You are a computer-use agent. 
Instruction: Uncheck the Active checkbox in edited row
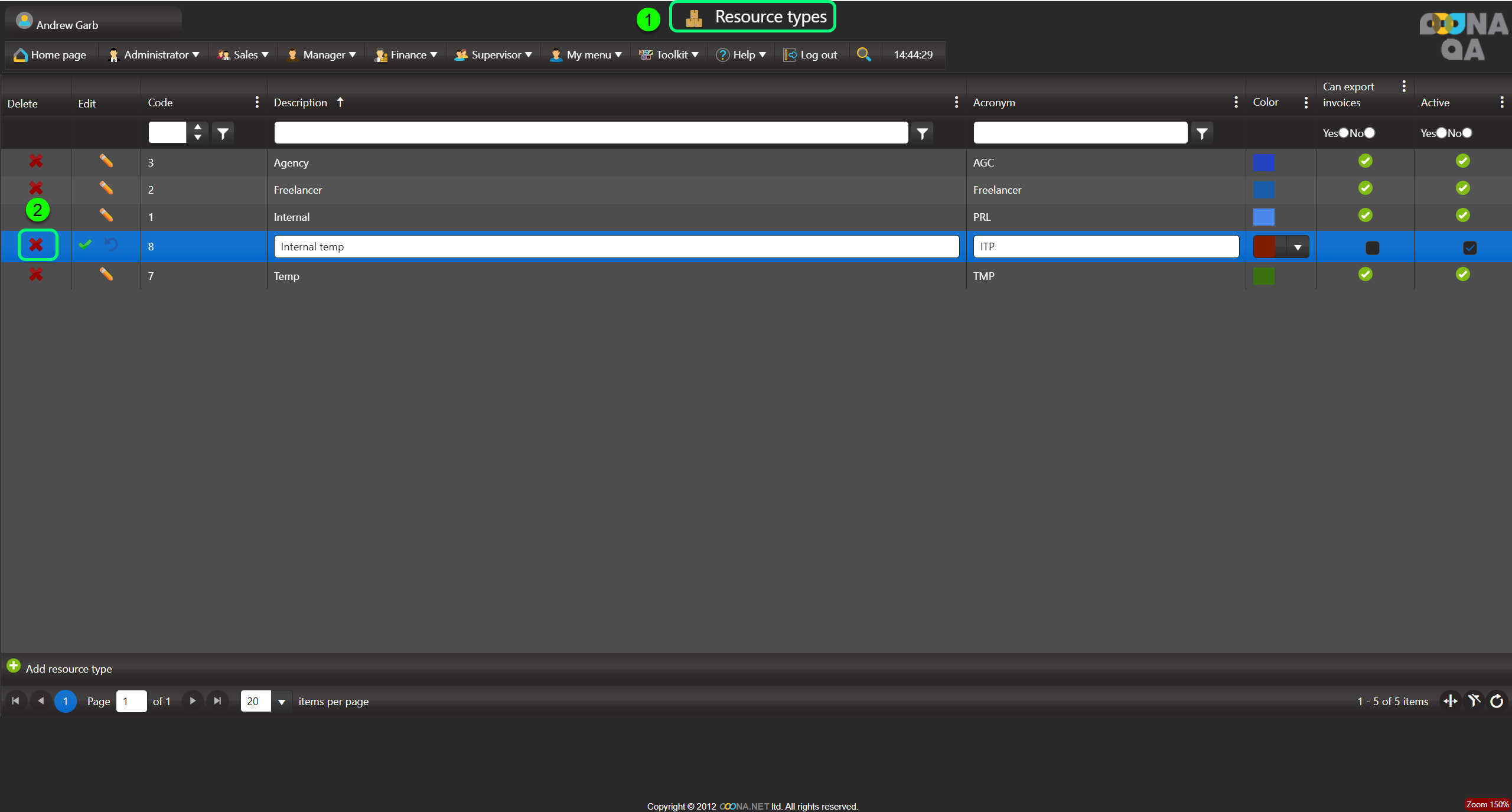(1469, 247)
